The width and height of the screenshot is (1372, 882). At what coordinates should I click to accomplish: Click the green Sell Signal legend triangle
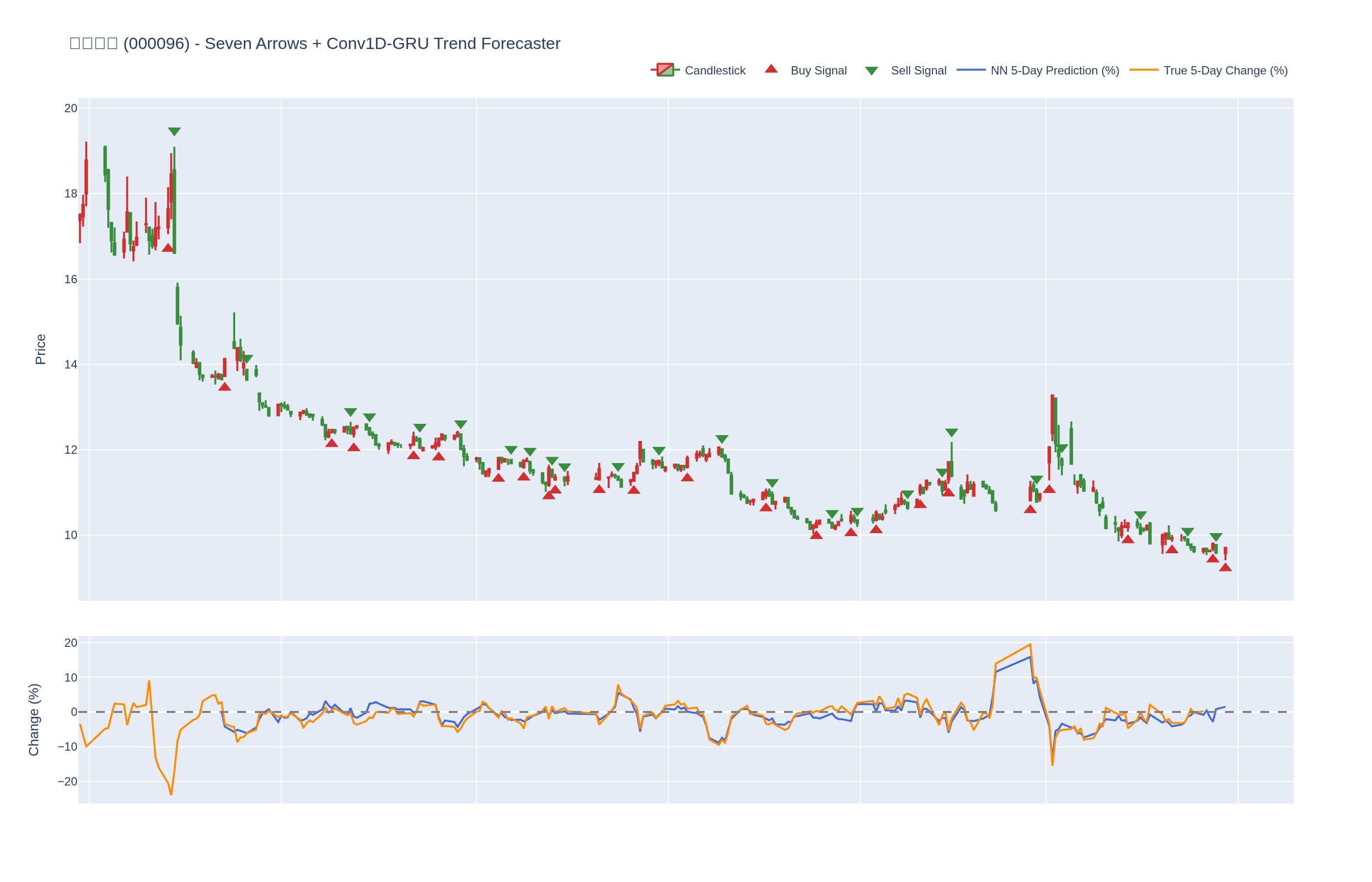tap(871, 71)
